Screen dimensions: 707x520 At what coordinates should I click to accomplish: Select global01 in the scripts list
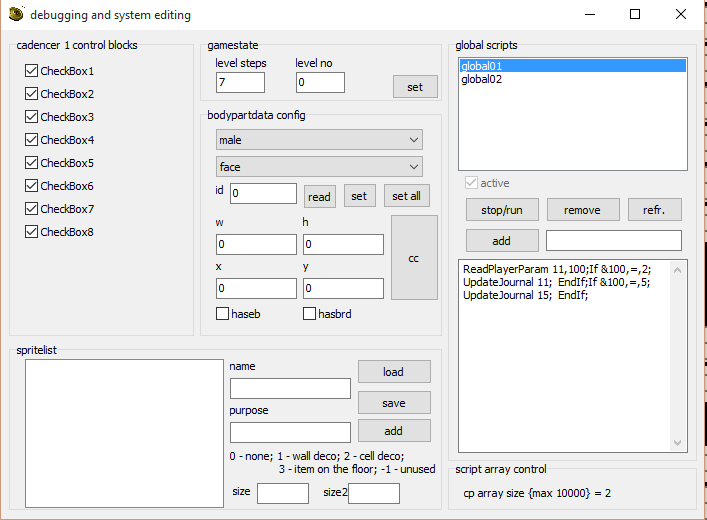[x=573, y=66]
